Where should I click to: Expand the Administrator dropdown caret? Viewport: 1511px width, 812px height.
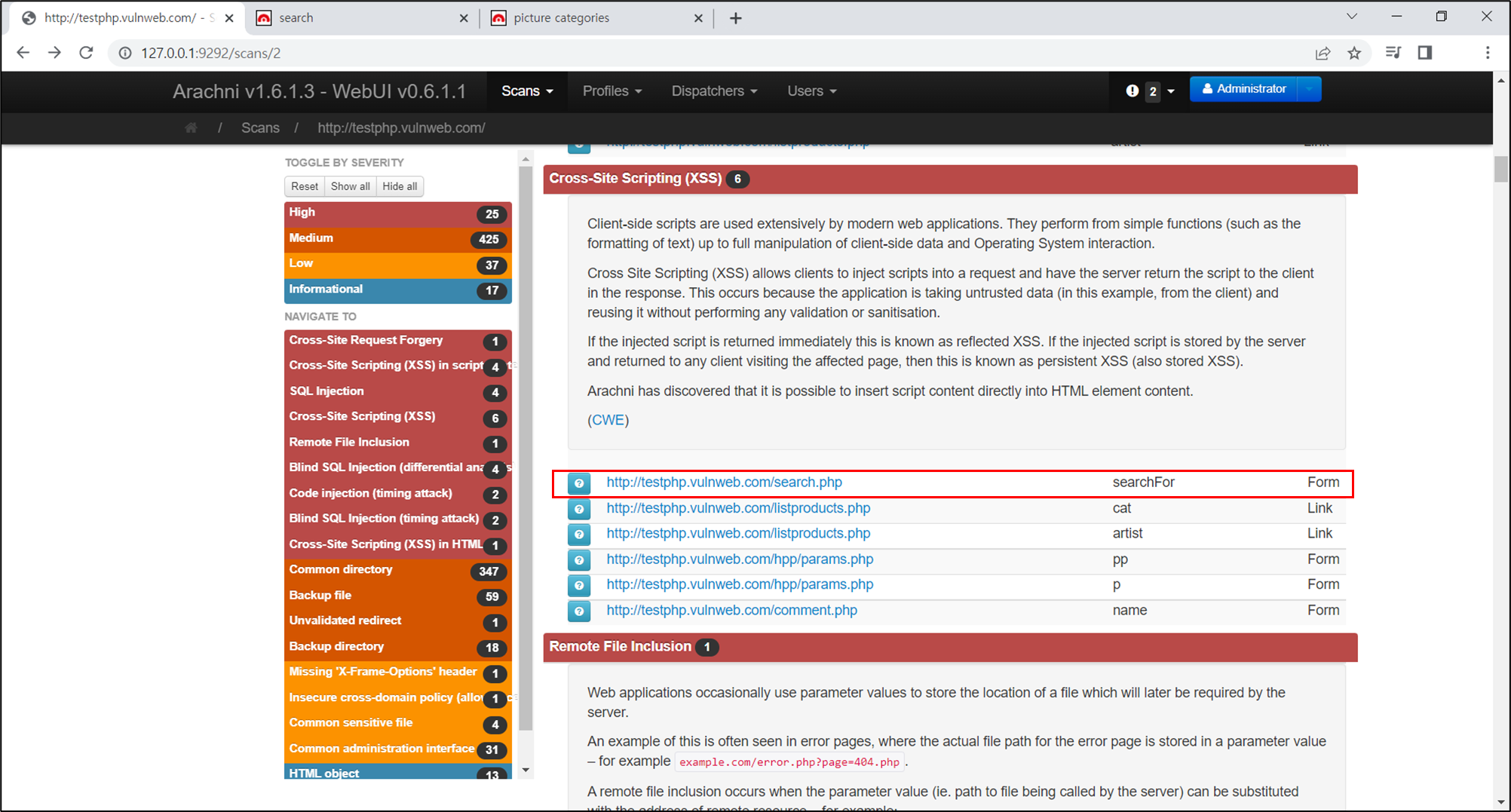(x=1310, y=89)
